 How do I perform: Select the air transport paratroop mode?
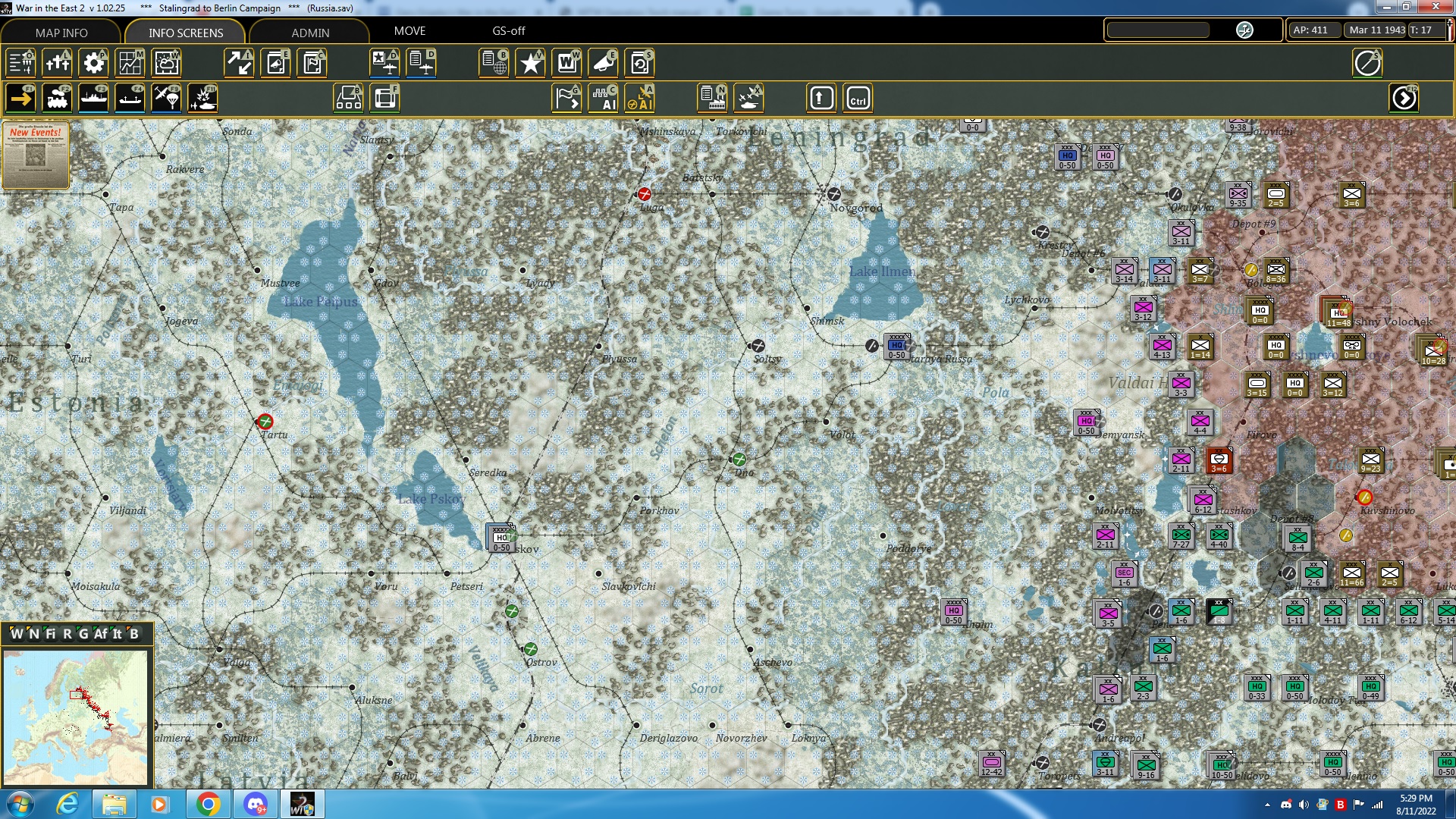point(166,99)
